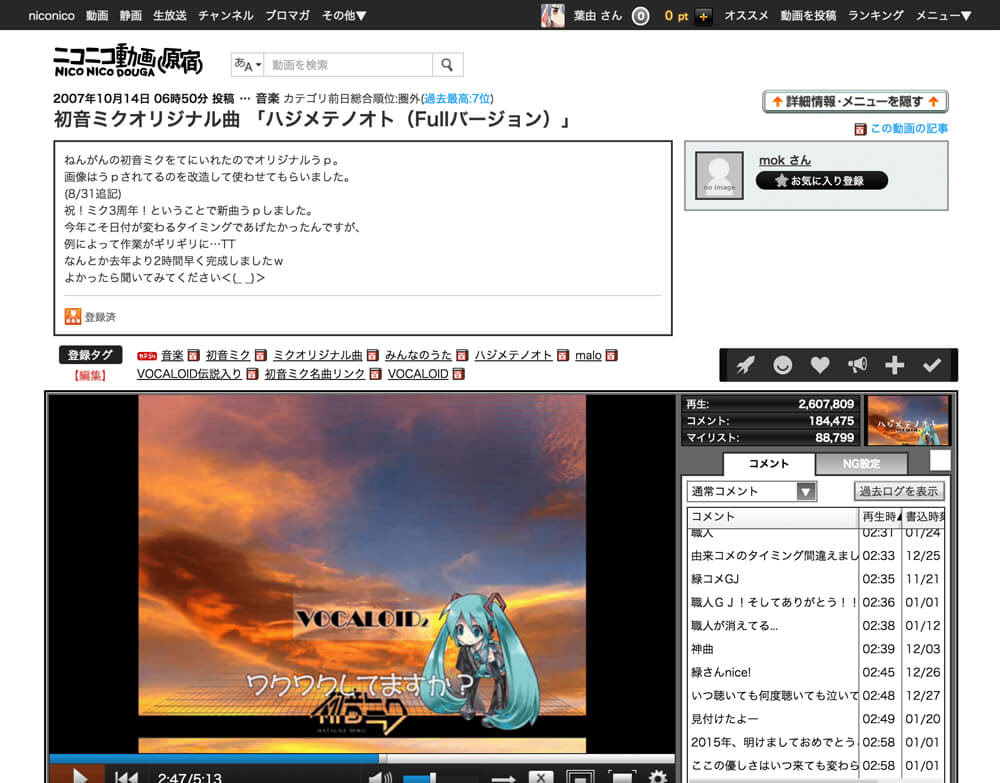The image size is (1000, 783).
Task: Switch to the コメント tab
Action: point(768,464)
